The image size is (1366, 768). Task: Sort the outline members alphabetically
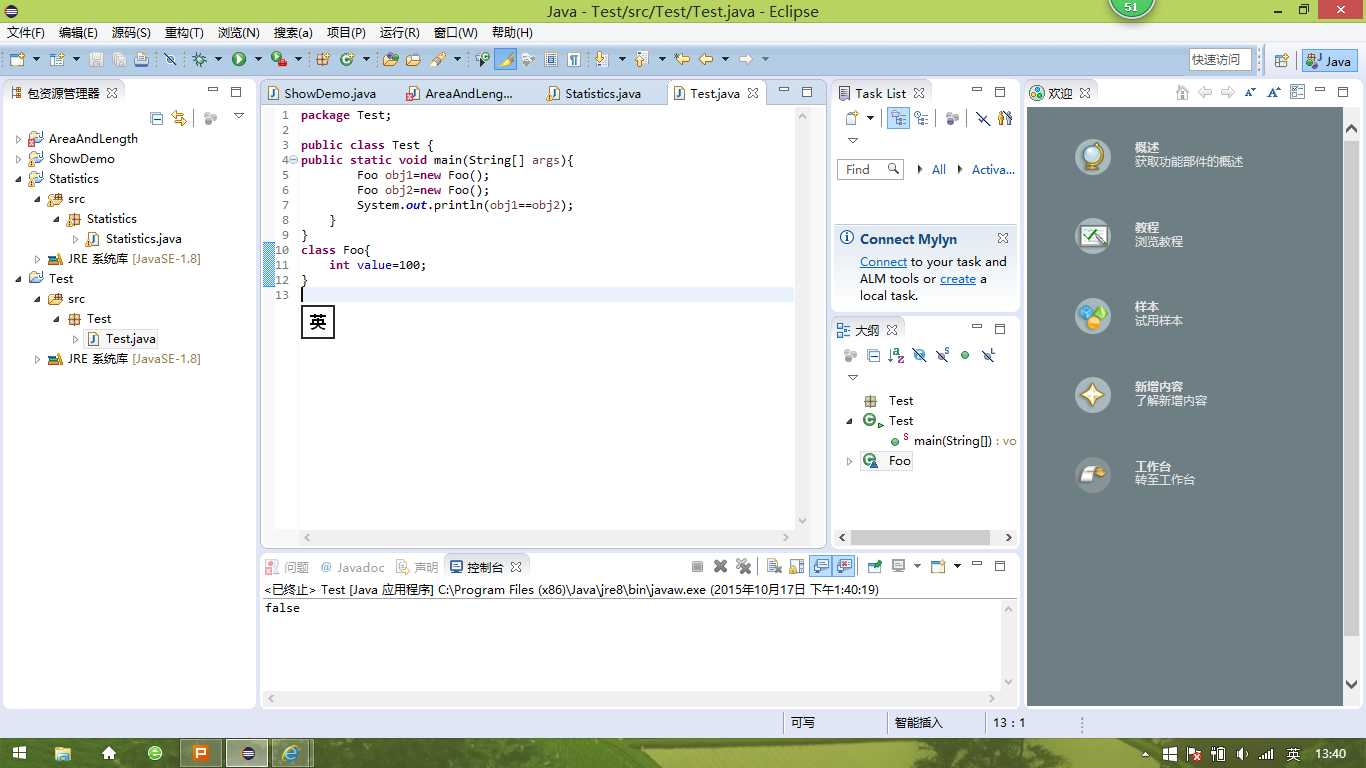tap(896, 355)
